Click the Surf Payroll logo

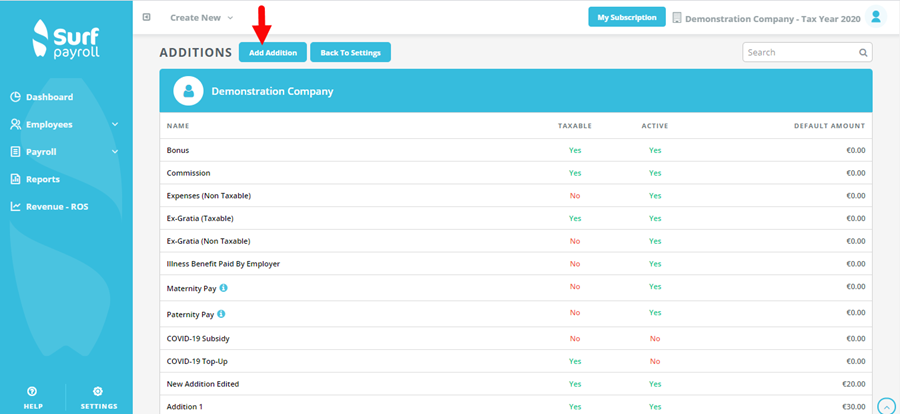point(66,38)
